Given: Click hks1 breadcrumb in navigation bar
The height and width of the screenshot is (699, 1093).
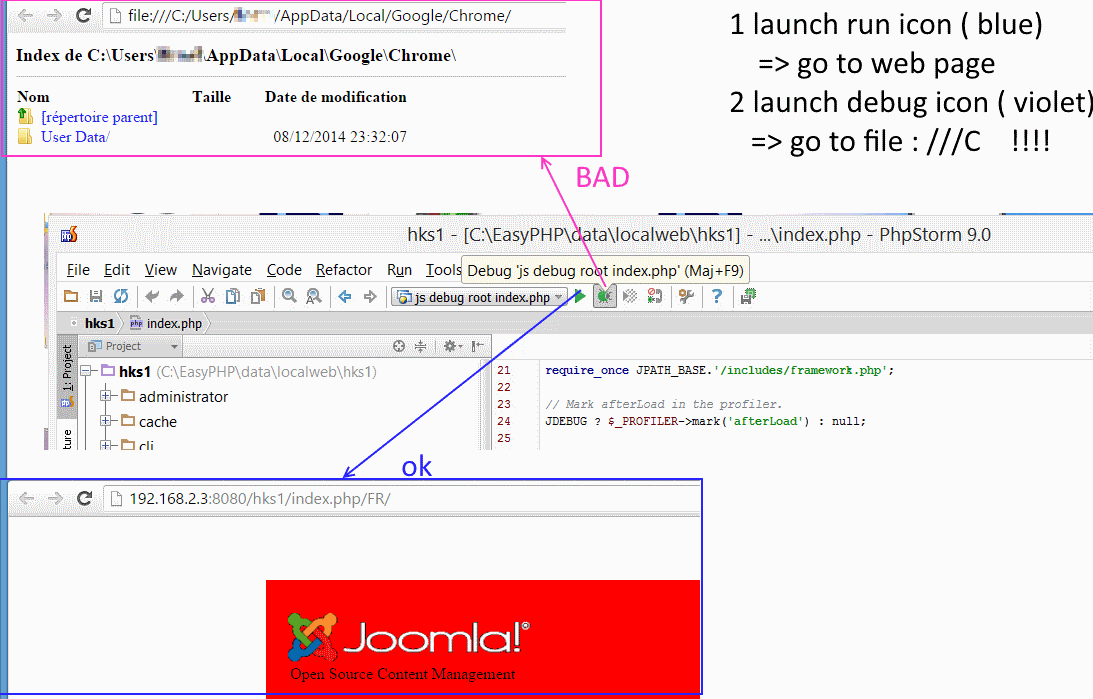Looking at the screenshot, I should pos(99,323).
